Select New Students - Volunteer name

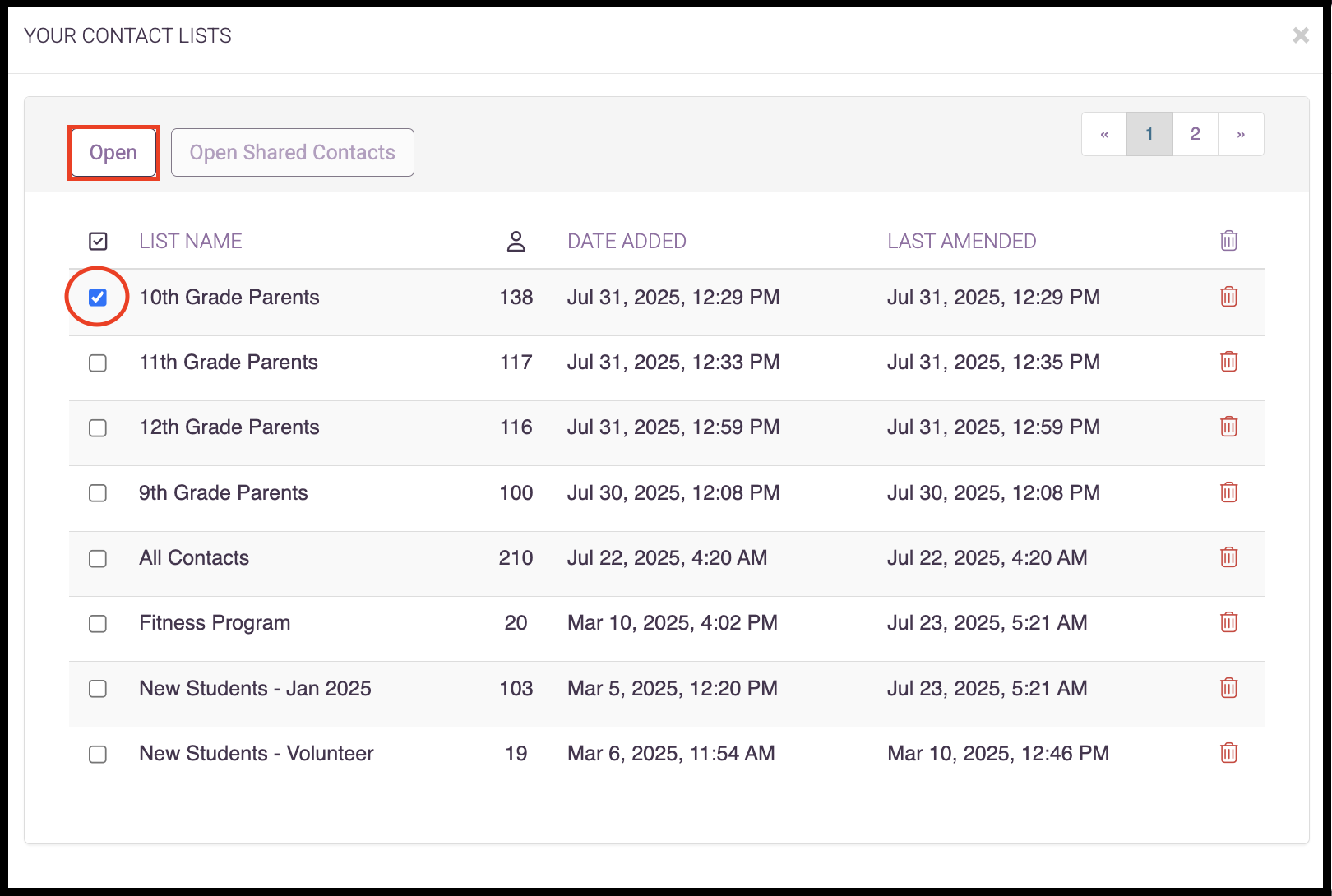257,753
